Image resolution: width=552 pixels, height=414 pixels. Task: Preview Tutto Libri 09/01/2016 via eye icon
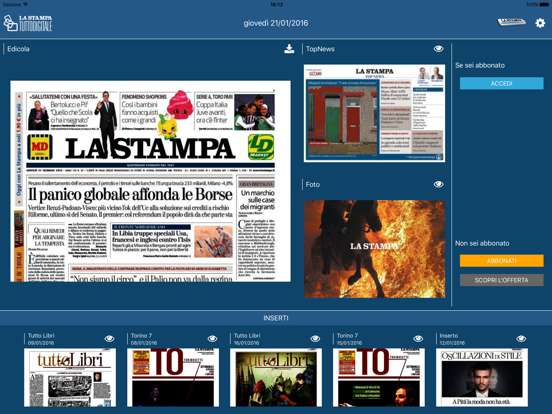109,339
